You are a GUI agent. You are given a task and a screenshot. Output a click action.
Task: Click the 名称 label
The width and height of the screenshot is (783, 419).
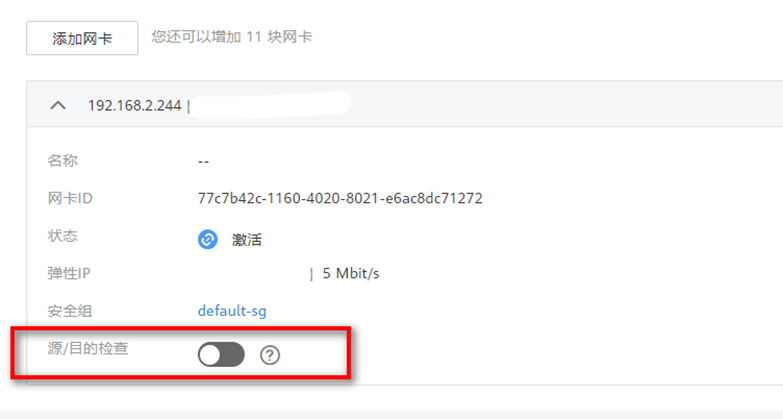62,161
